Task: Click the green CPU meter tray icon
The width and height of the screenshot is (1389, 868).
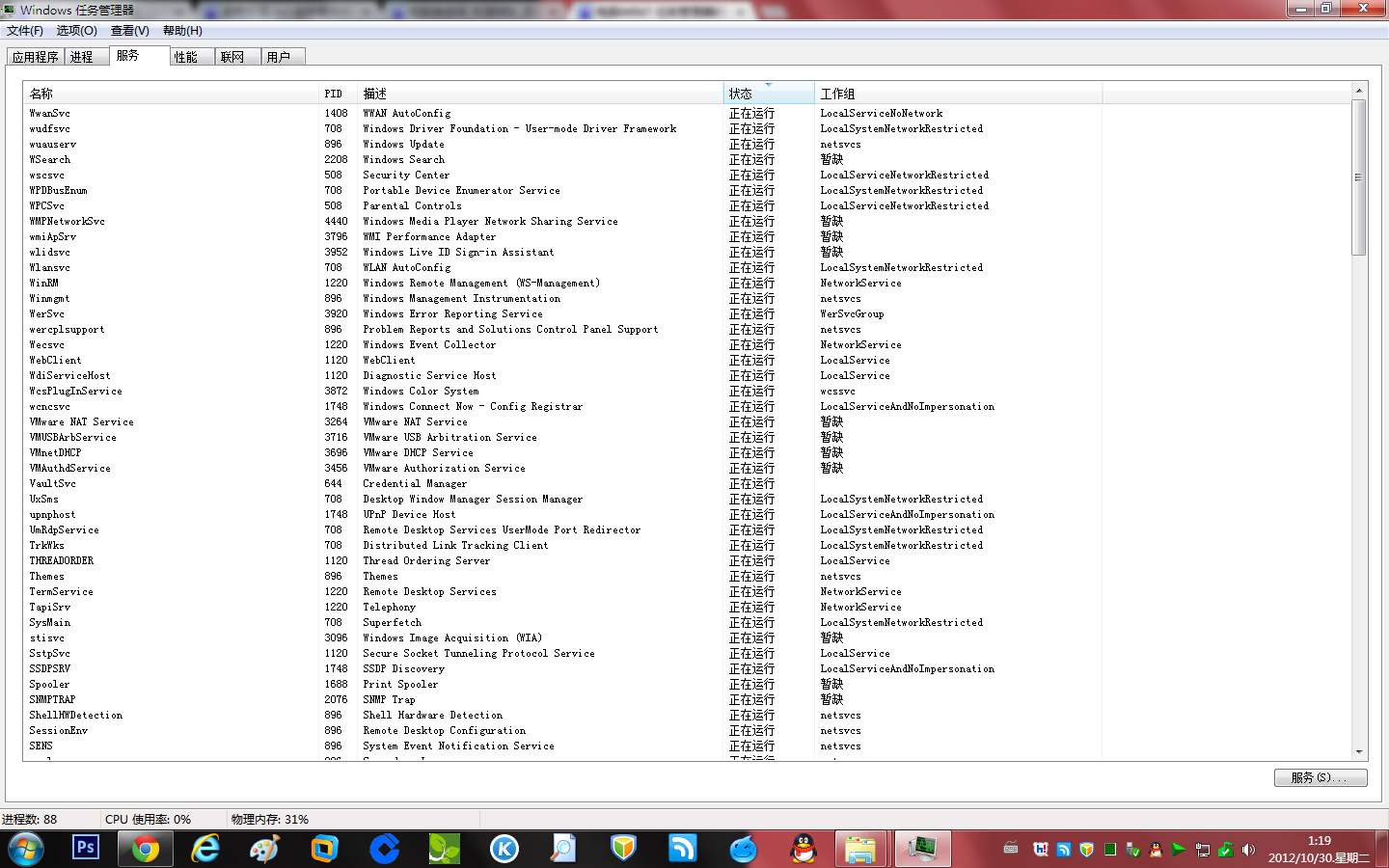Action: click(x=1110, y=850)
